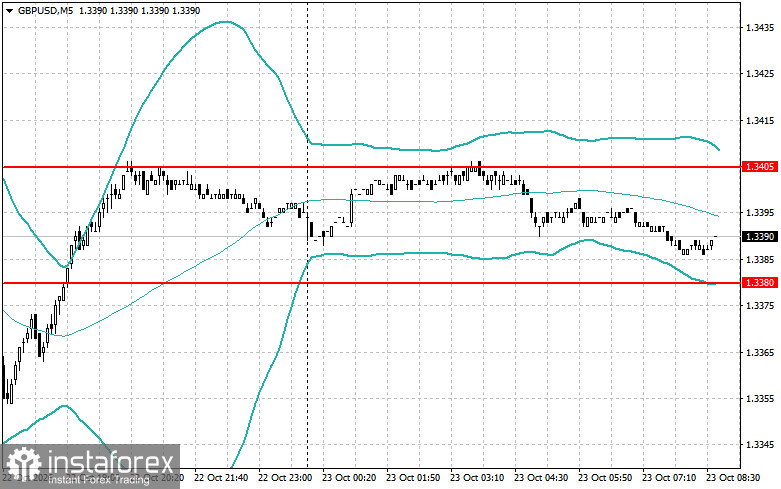Click the 22 Oct 23:00 time label
The width and height of the screenshot is (781, 489).
pos(285,478)
